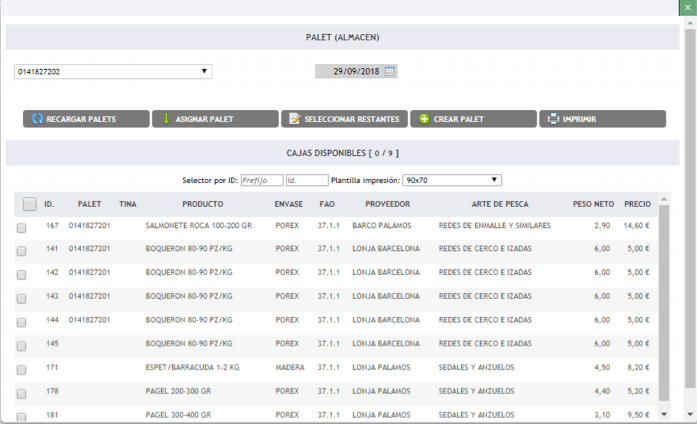
Task: Click the Id. selector input field
Action: [x=306, y=180]
